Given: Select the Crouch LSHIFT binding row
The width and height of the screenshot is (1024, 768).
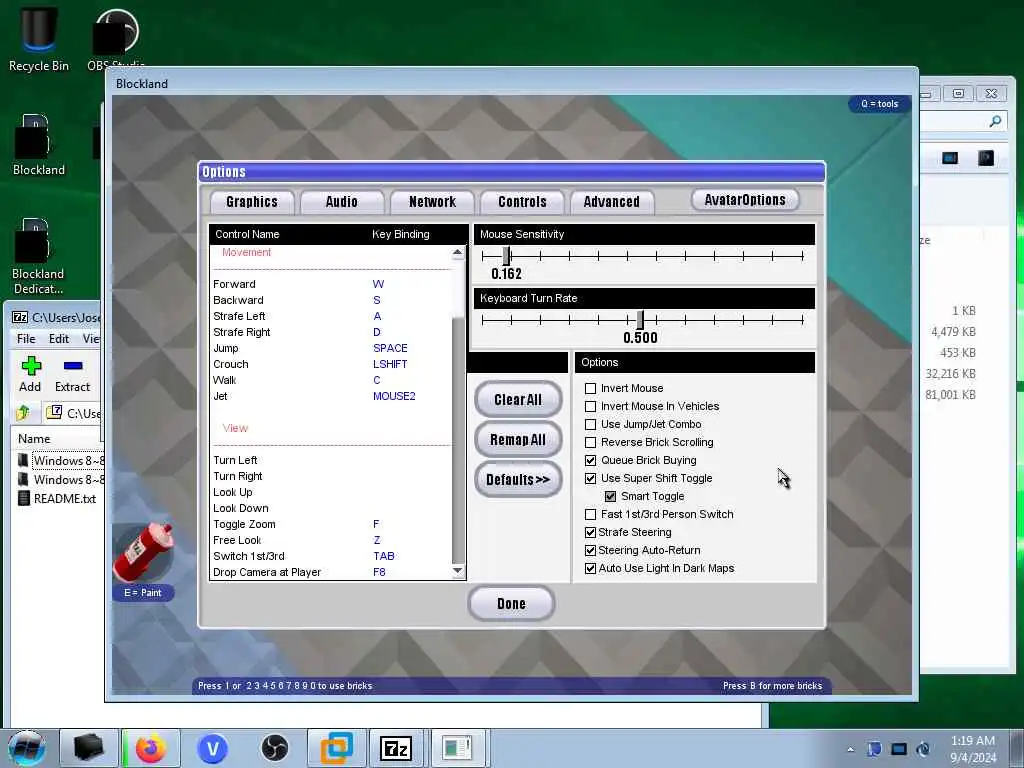Looking at the screenshot, I should click(330, 364).
